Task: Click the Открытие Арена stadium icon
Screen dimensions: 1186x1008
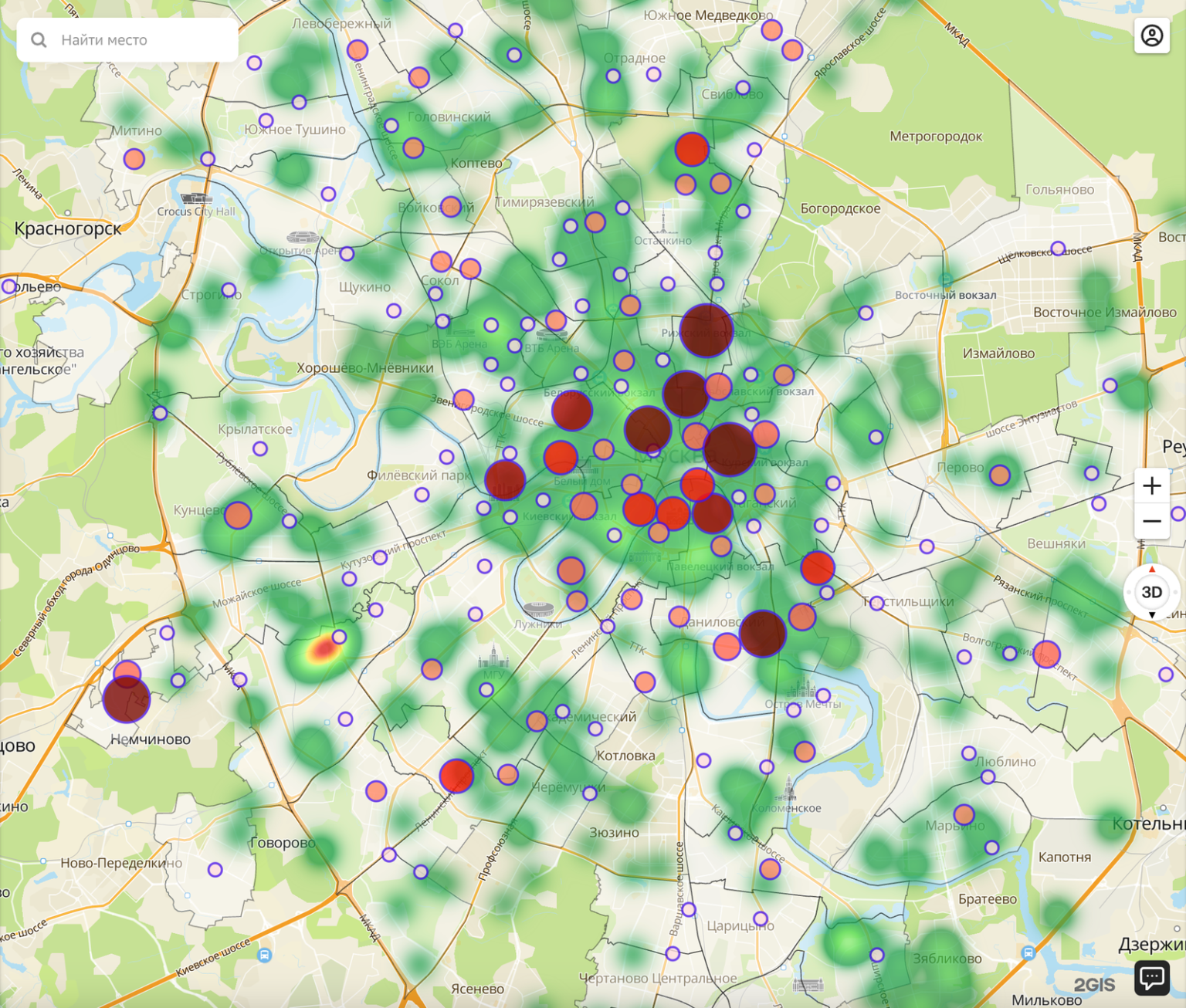Action: [302, 238]
